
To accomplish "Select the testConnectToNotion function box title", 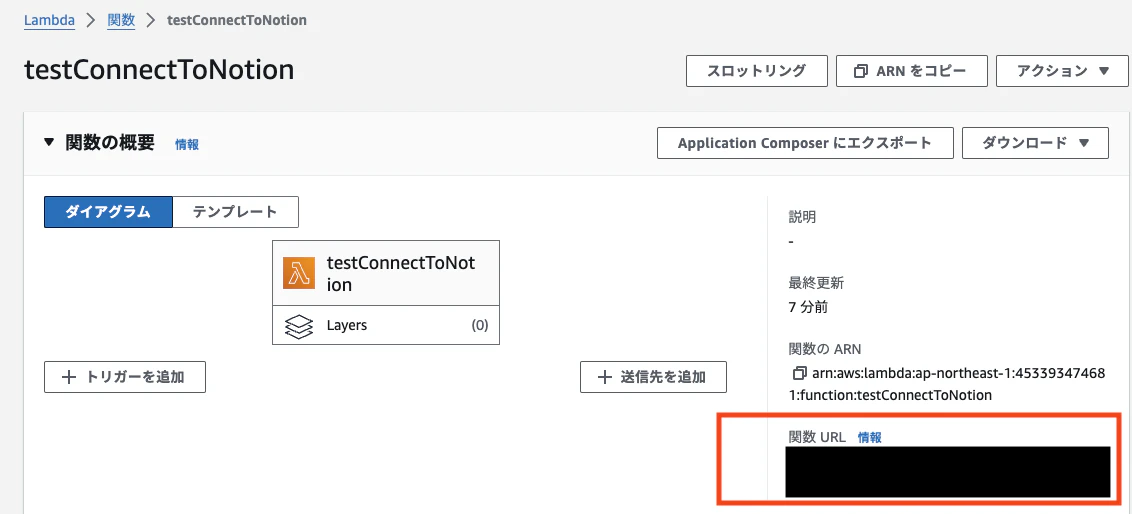I will click(x=401, y=274).
